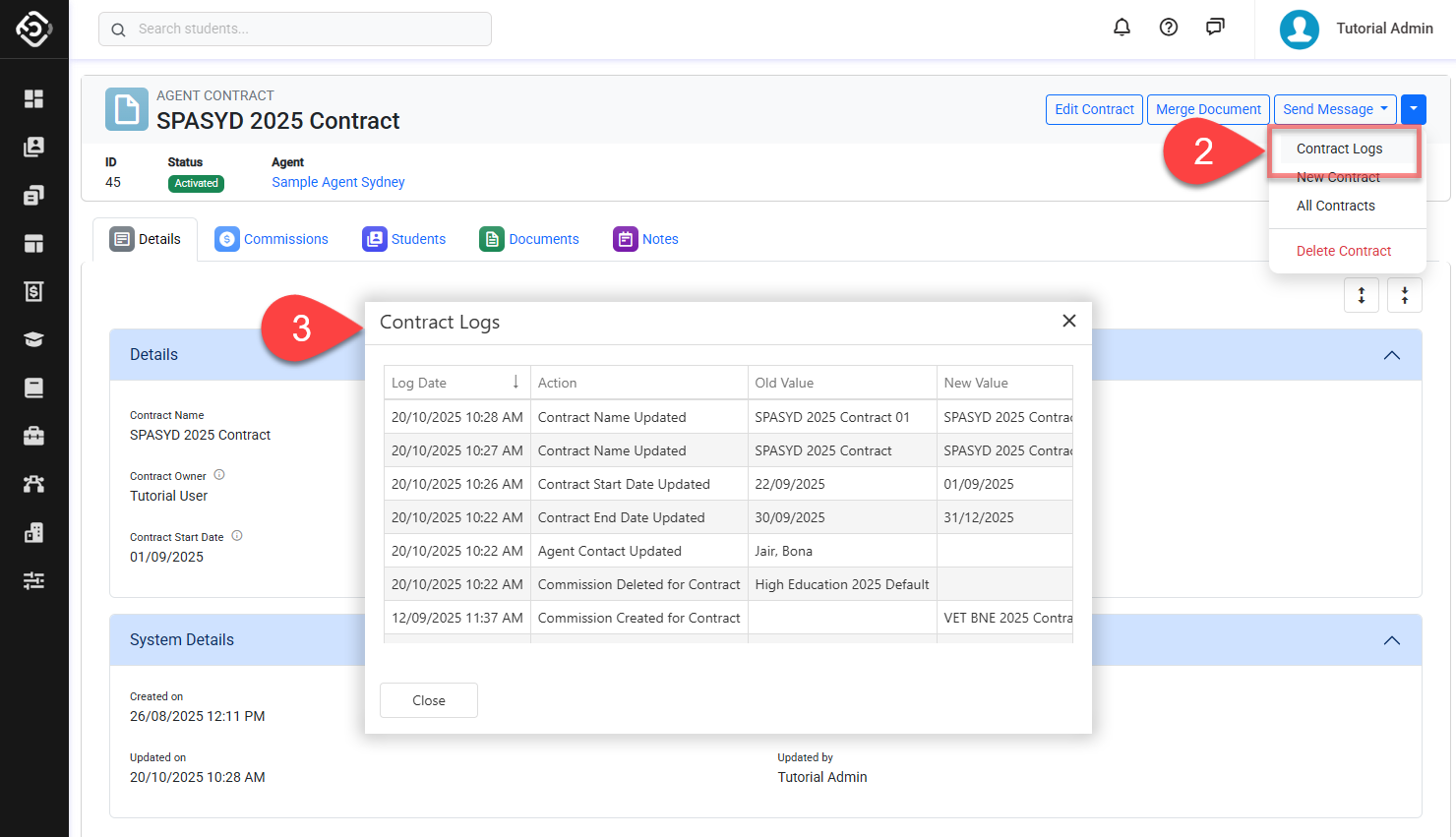Open the dashboard icon in left sidebar
This screenshot has height=837, width=1456.
33,98
